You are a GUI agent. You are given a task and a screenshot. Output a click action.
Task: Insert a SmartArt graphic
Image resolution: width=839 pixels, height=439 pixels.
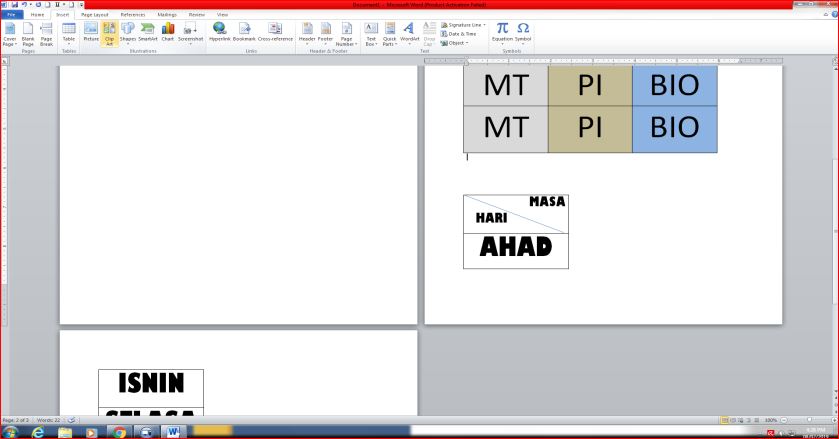pyautogui.click(x=147, y=32)
